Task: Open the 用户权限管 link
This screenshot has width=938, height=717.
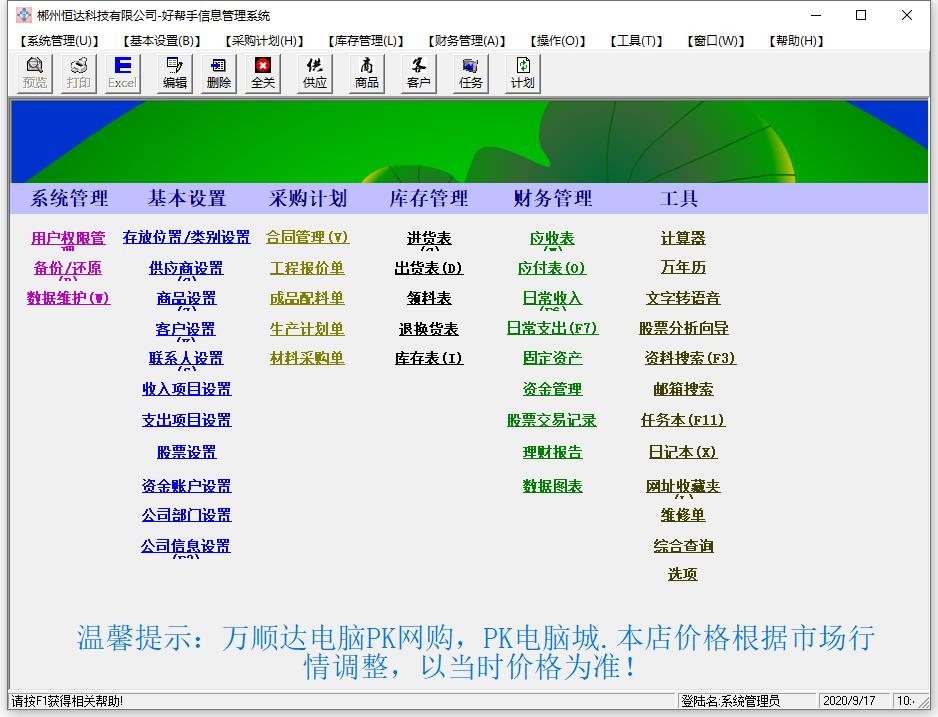Action: (68, 238)
